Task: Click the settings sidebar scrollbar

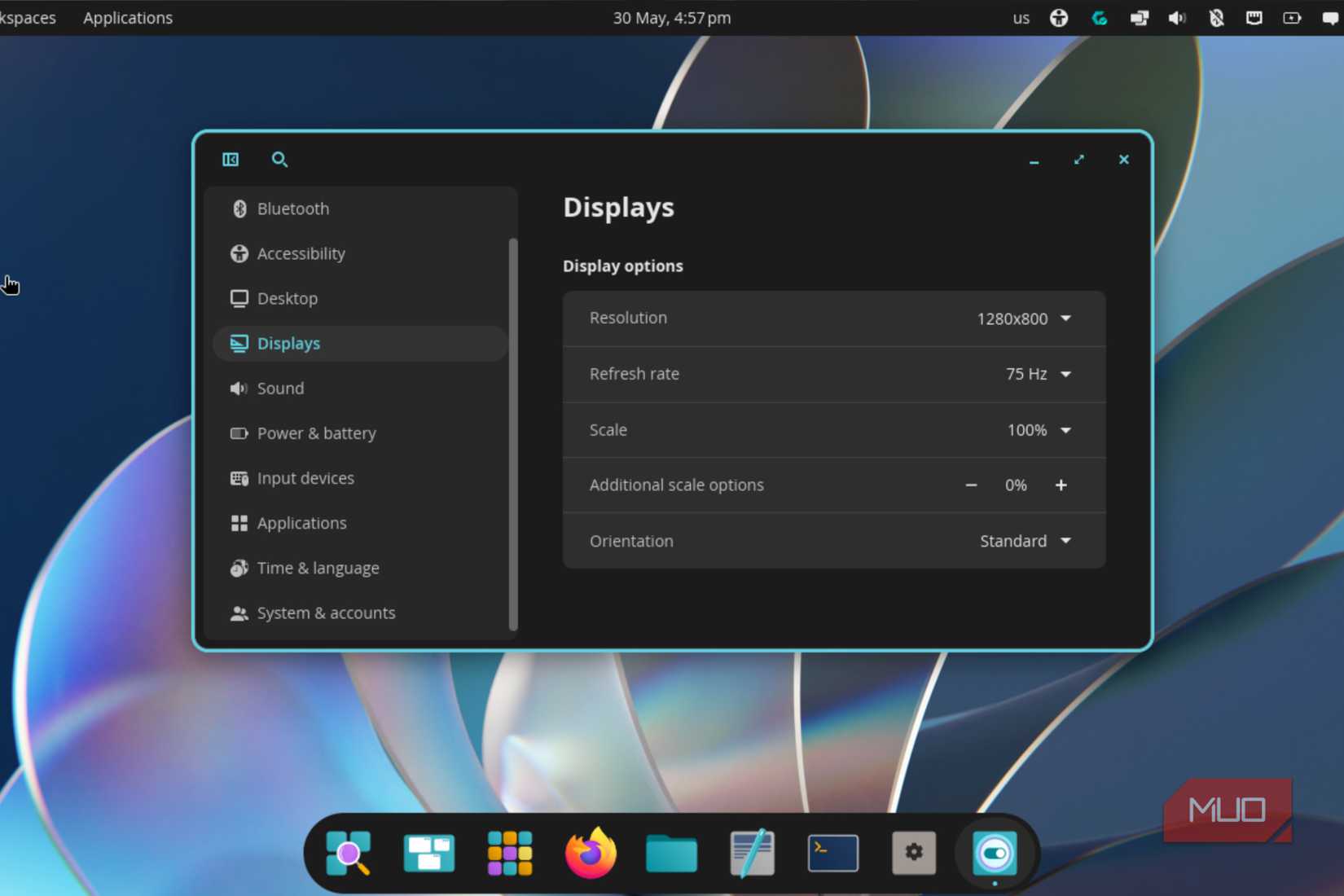Action: point(513,434)
